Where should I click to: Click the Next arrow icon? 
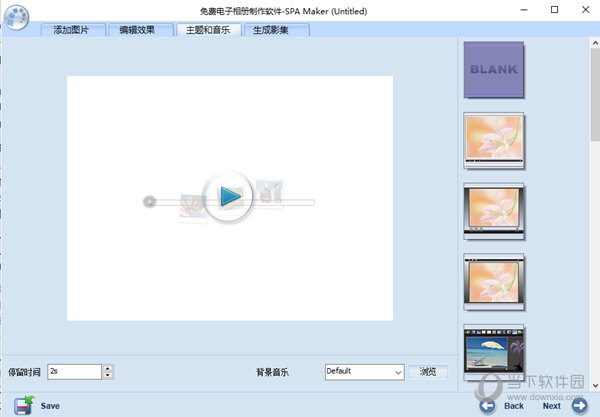click(579, 406)
